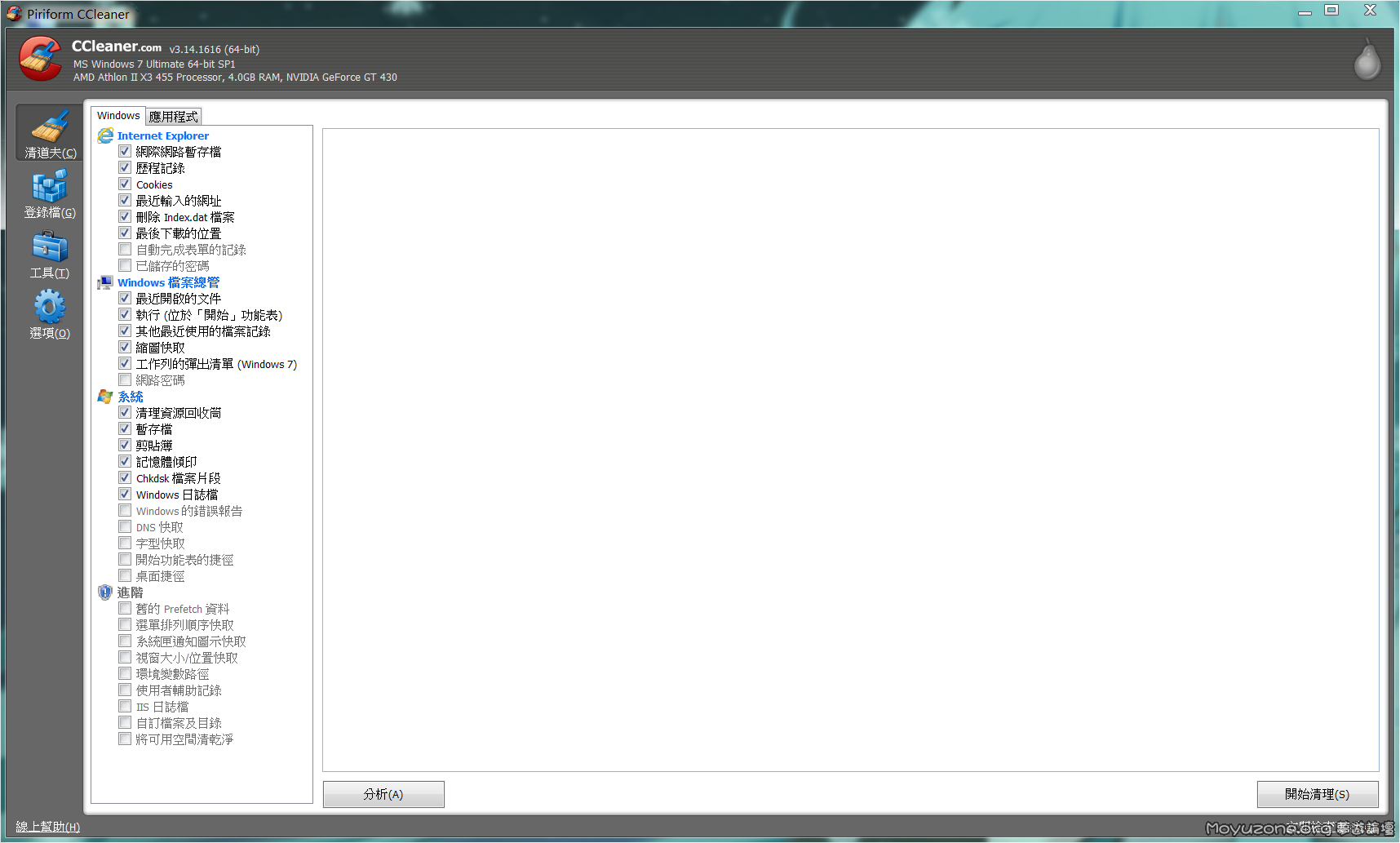This screenshot has height=843, width=1400.
Task: Uncheck Chkdsk 檔案片段 checkbox
Action: click(x=125, y=477)
